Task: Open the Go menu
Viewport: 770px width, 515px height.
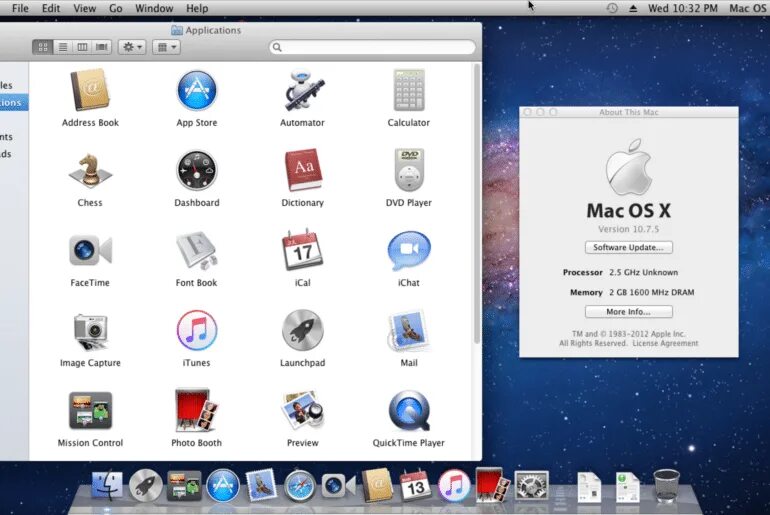Action: click(x=116, y=8)
